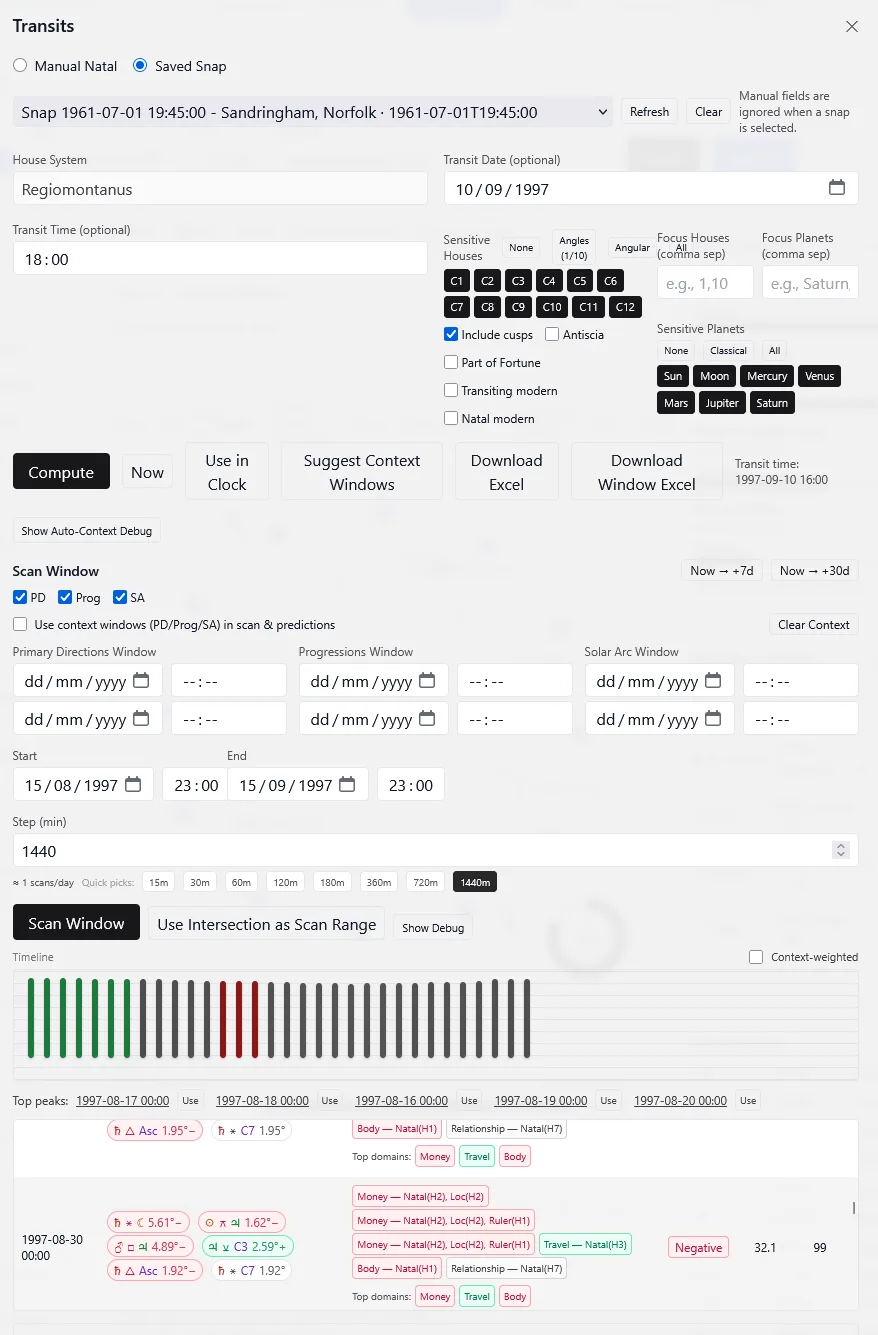Select the Manual Natal radio button
The width and height of the screenshot is (878, 1335).
20,66
